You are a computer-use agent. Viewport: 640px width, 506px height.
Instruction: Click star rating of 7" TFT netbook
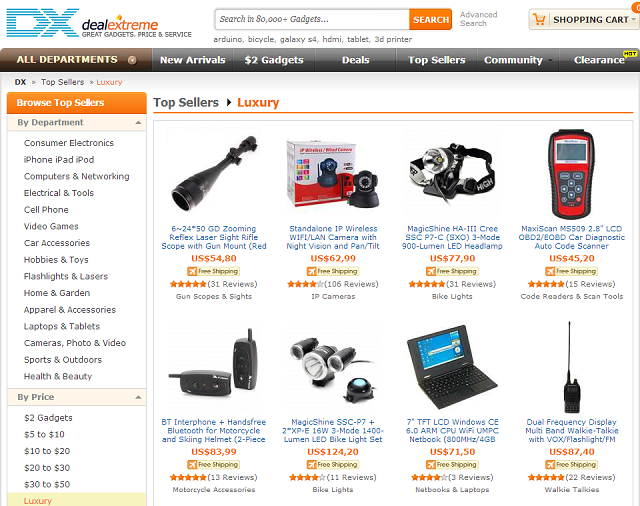point(429,477)
